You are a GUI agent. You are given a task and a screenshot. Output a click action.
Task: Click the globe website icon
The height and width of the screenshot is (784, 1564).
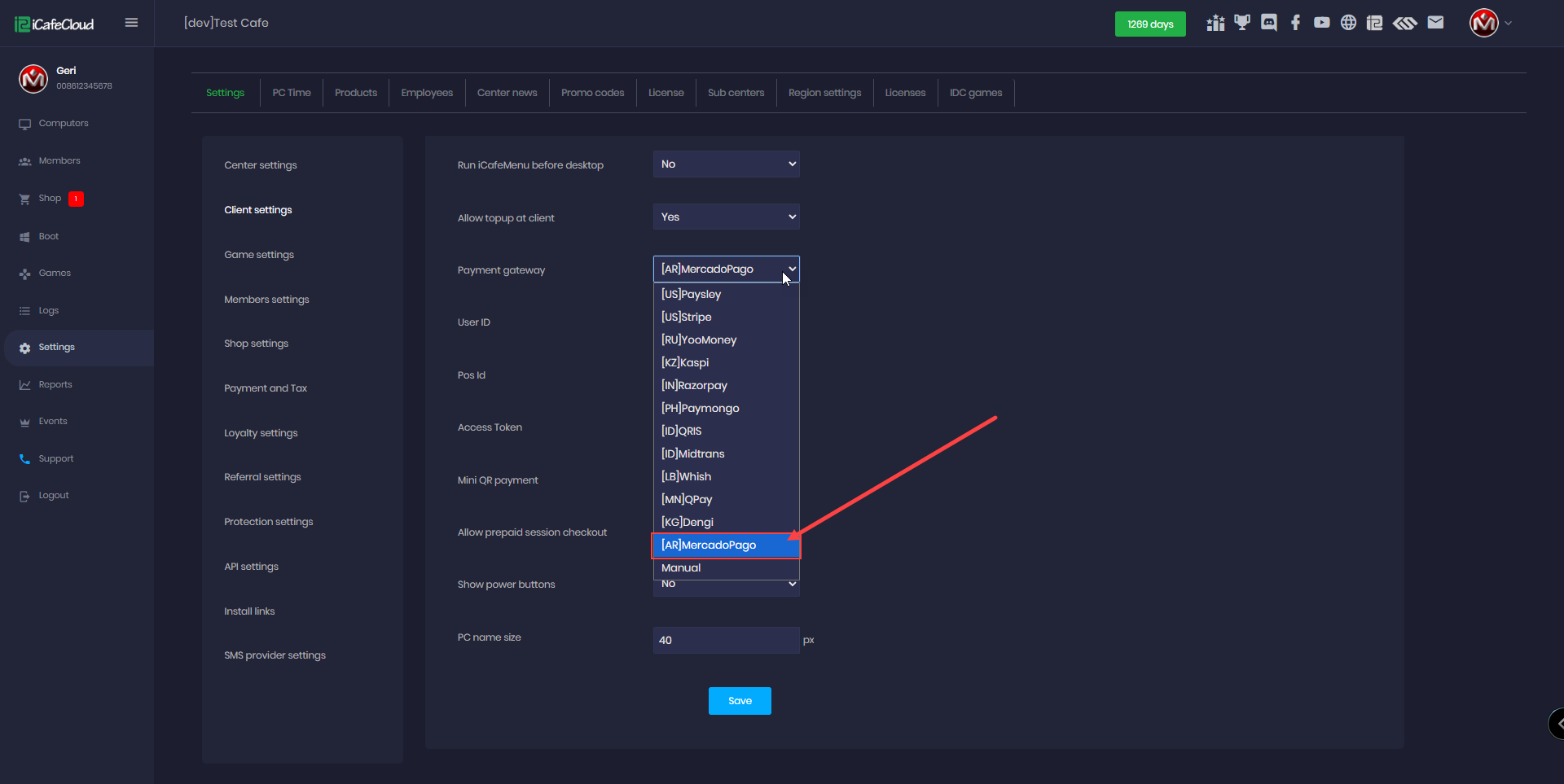pyautogui.click(x=1348, y=23)
